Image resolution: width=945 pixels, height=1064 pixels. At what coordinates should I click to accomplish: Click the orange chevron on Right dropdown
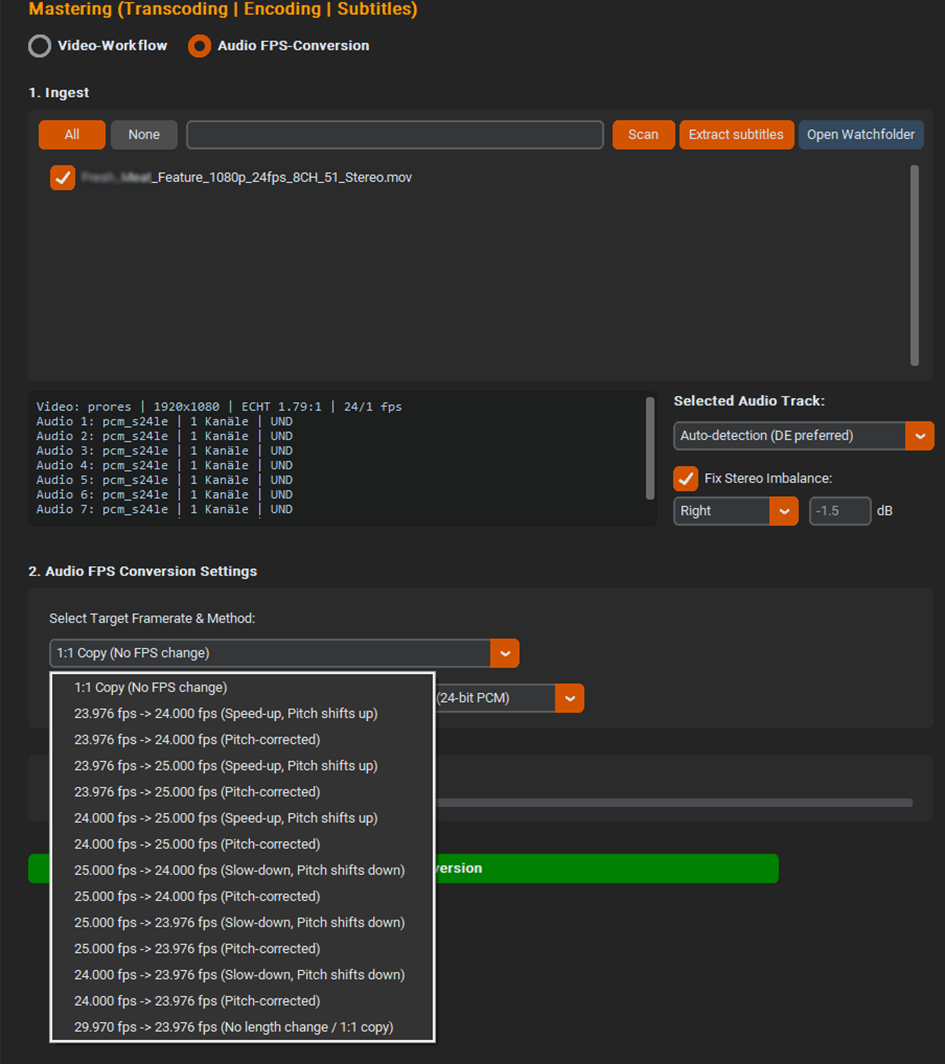click(784, 511)
